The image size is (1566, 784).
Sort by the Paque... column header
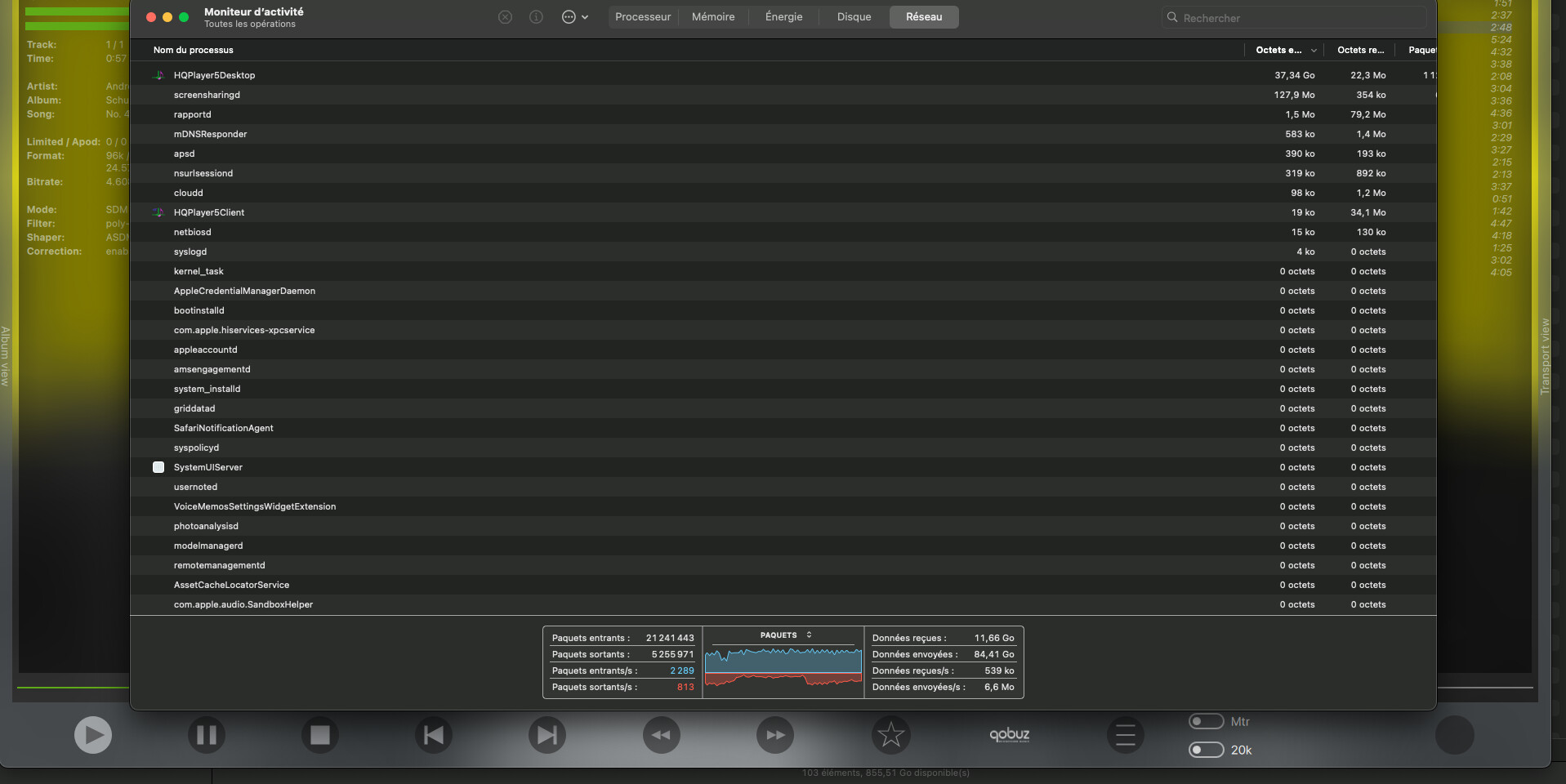(1421, 51)
